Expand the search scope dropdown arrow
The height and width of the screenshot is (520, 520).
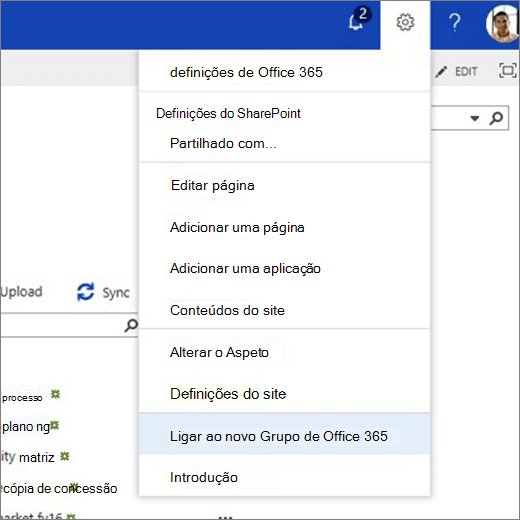(x=475, y=118)
